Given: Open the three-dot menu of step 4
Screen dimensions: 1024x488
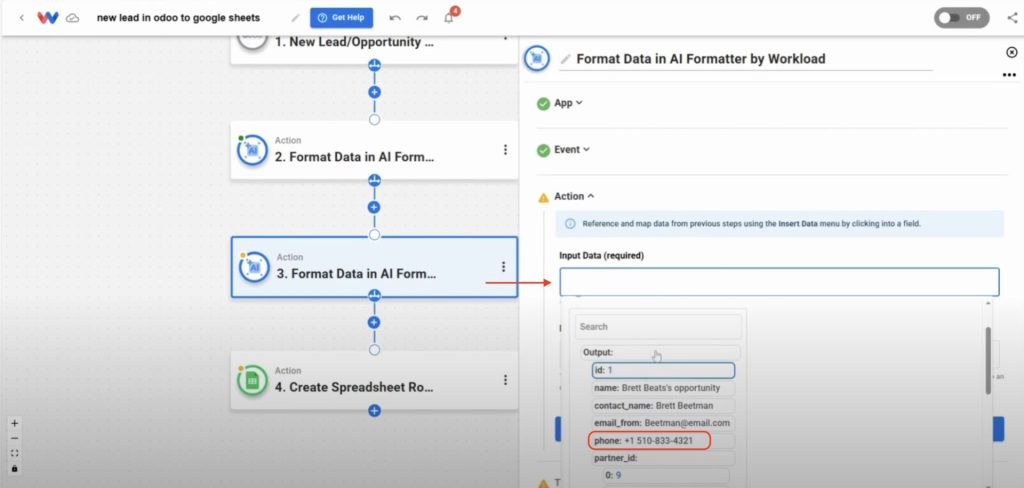Looking at the screenshot, I should [505, 380].
